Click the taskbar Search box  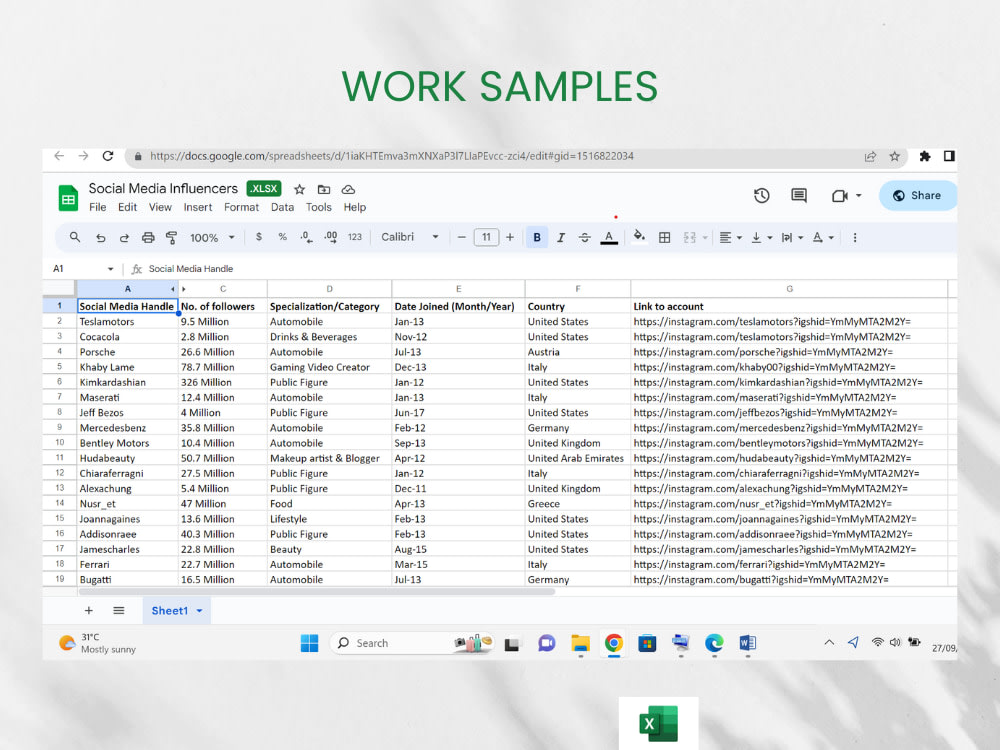412,643
